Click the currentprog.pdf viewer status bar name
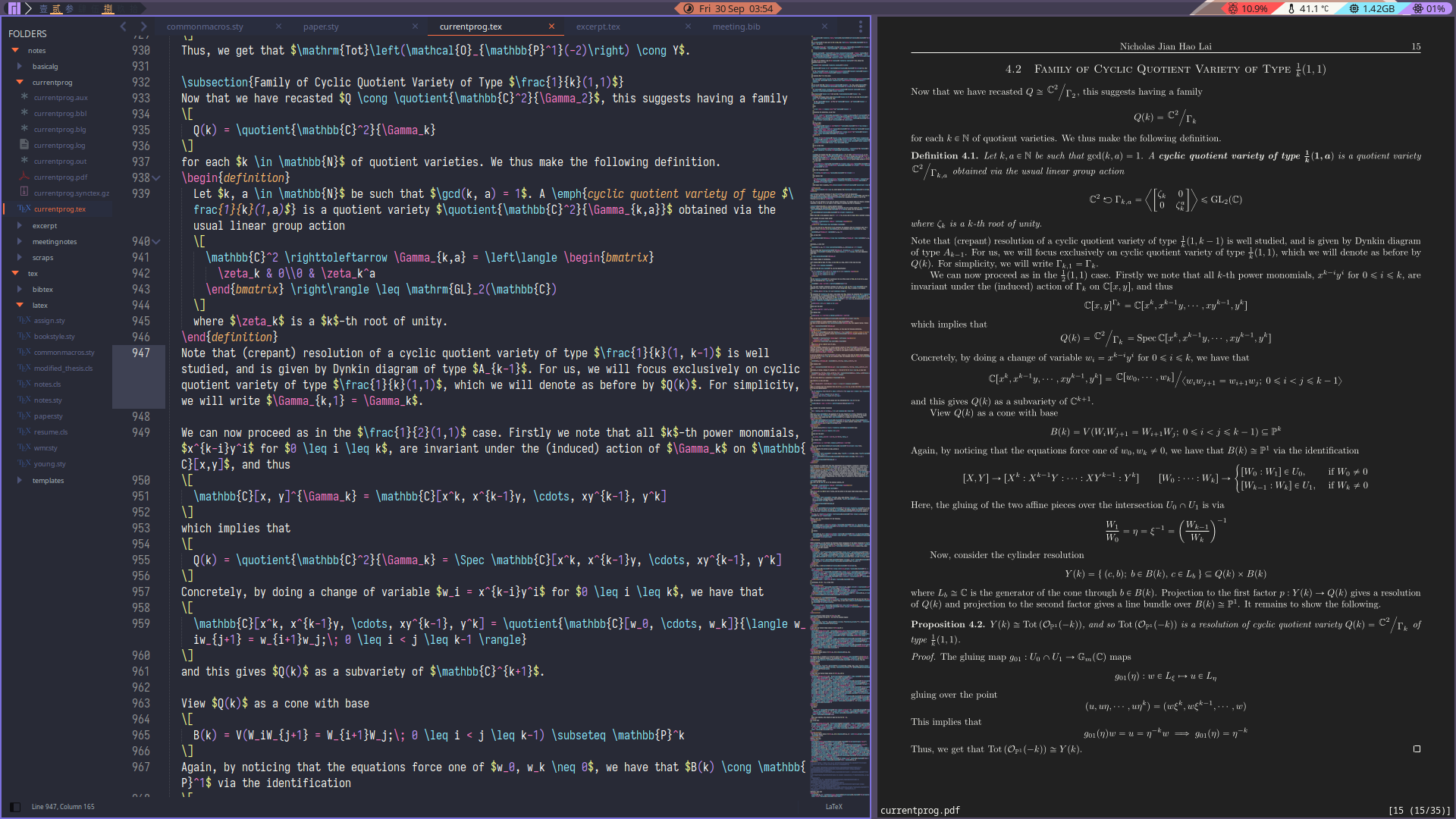The width and height of the screenshot is (1456, 819). tap(920, 810)
